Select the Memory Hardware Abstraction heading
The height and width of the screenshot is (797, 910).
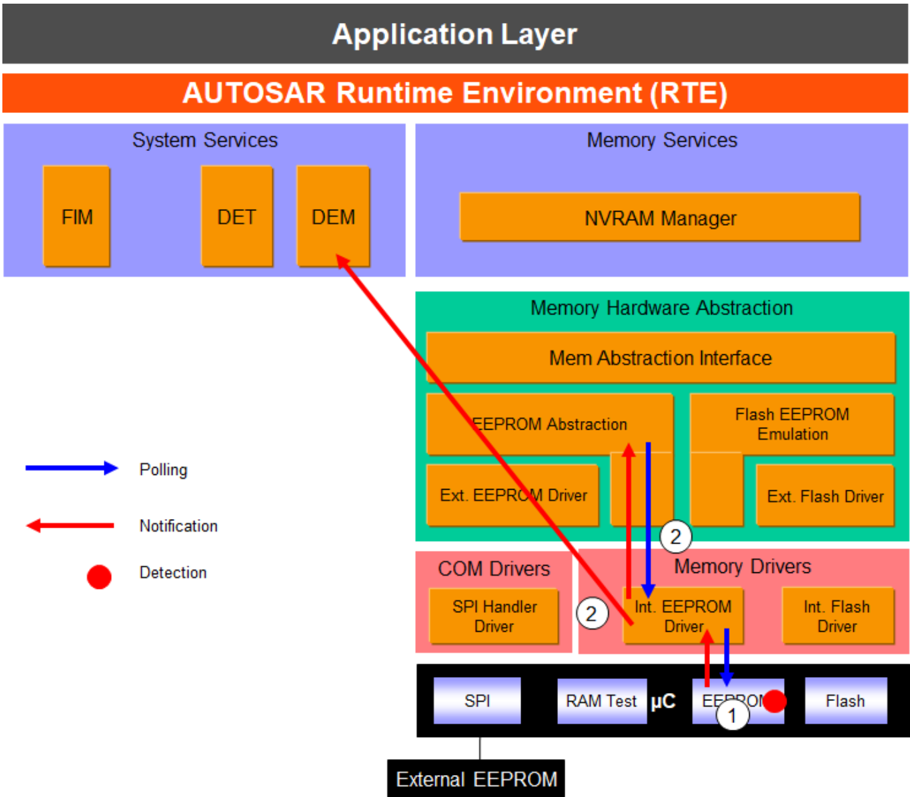[662, 308]
